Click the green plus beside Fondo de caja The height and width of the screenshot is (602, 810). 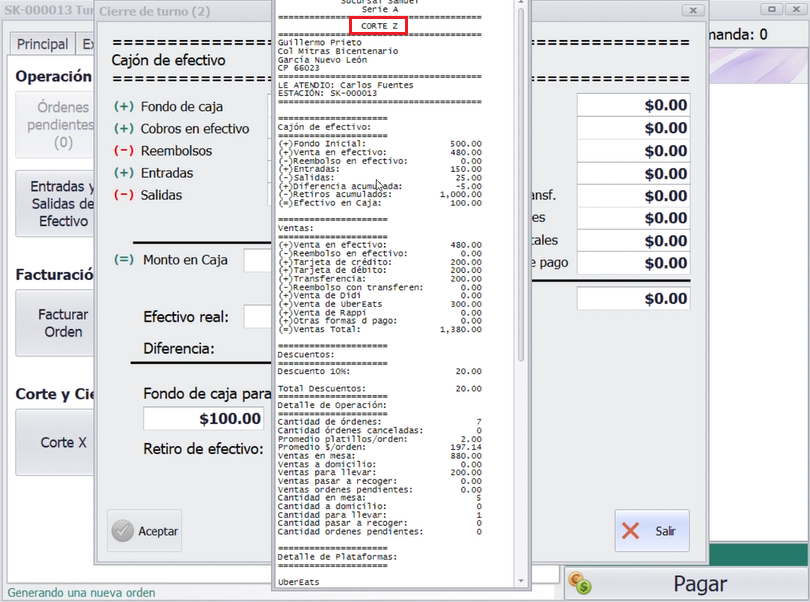click(124, 107)
